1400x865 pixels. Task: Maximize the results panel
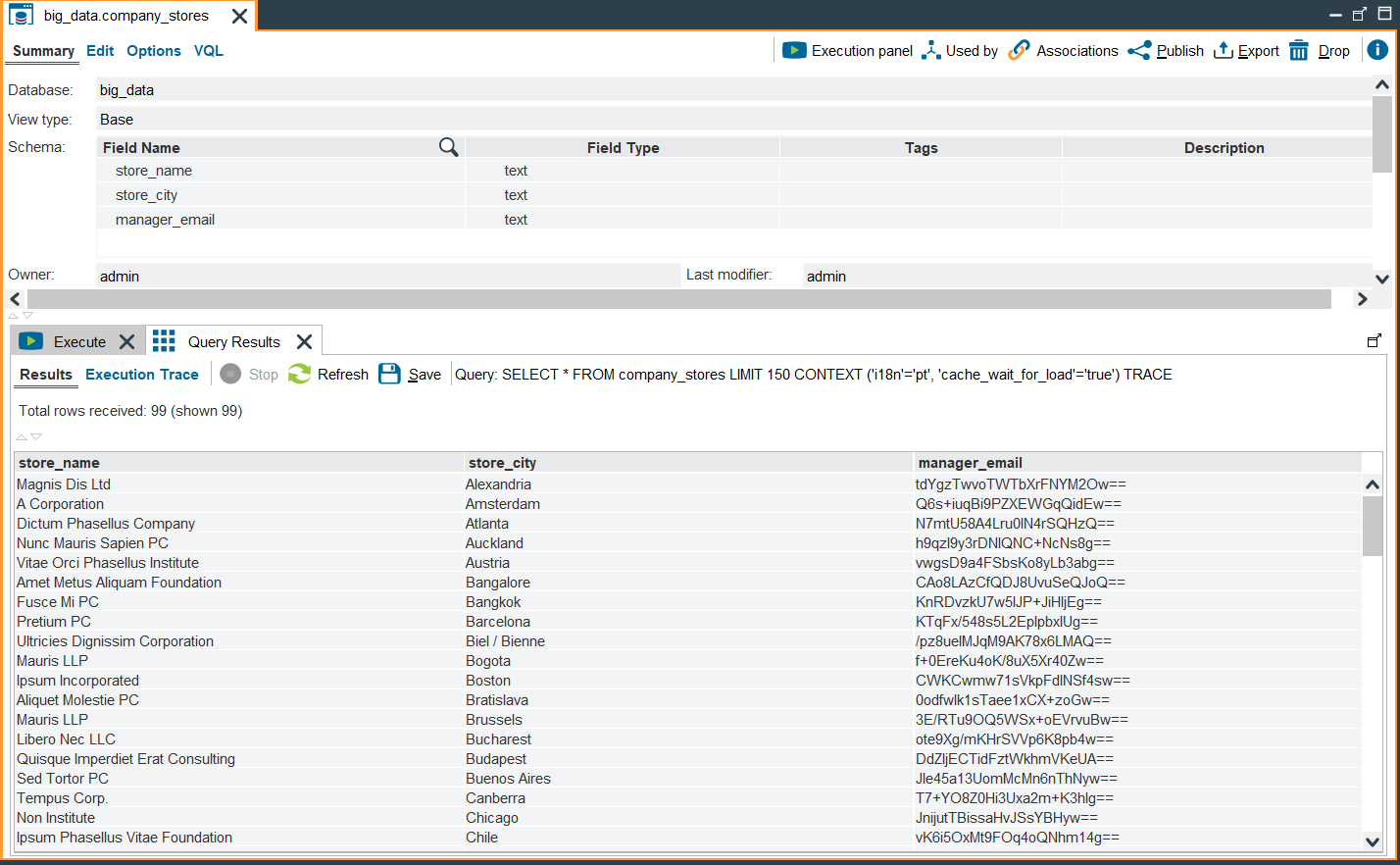coord(1374,340)
